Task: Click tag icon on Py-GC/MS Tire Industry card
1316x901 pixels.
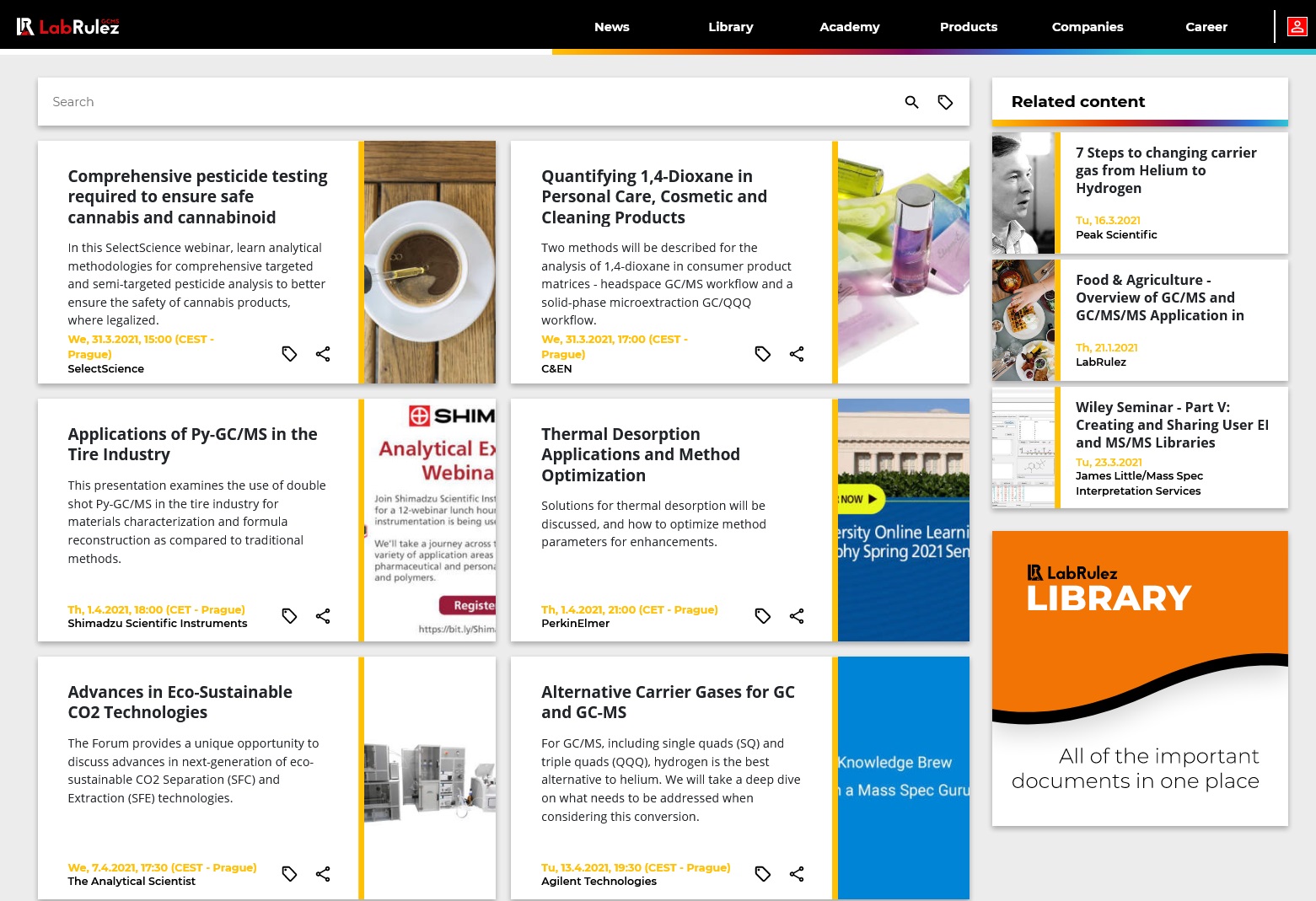Action: click(x=289, y=616)
